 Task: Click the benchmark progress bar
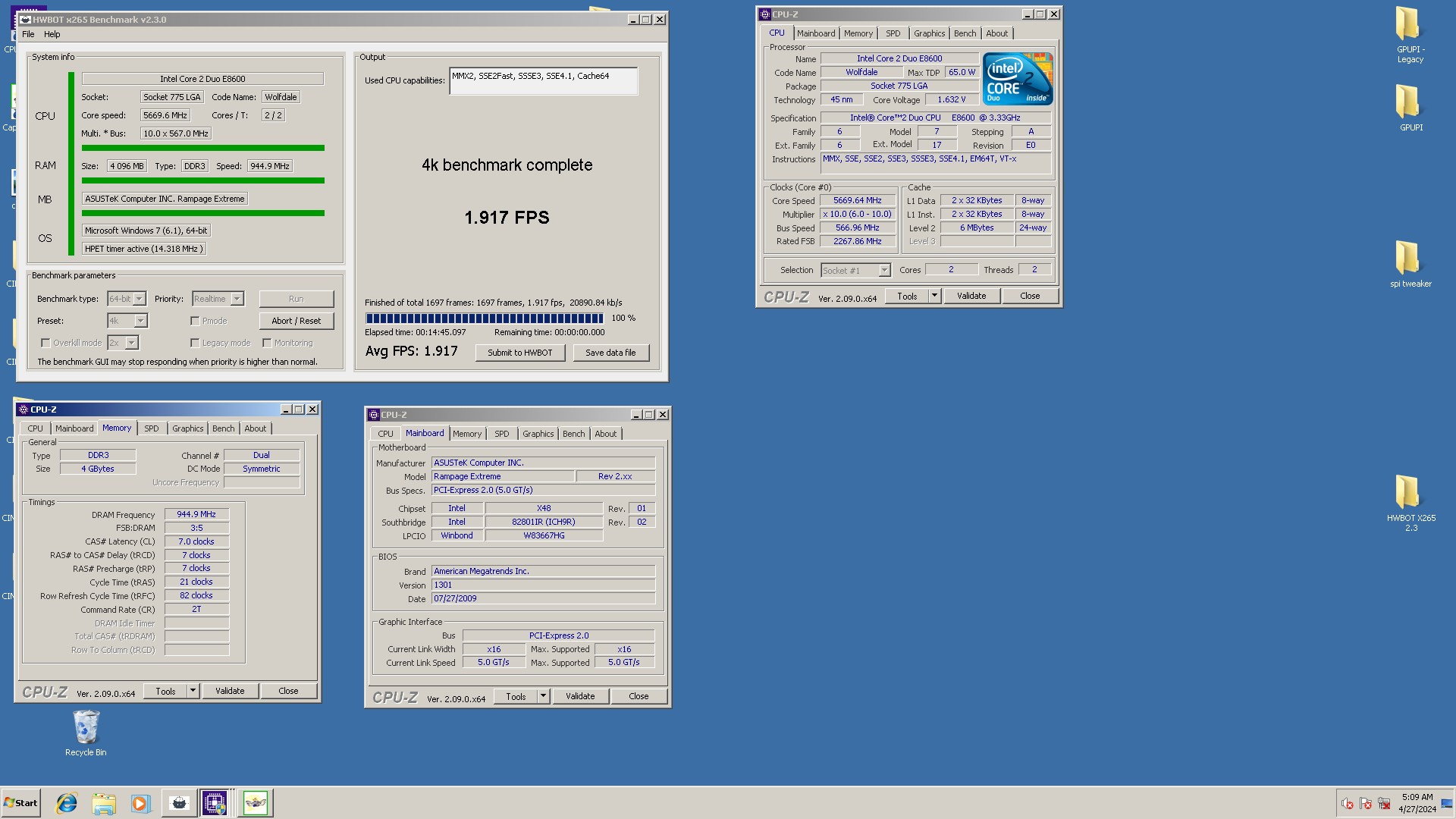point(485,318)
